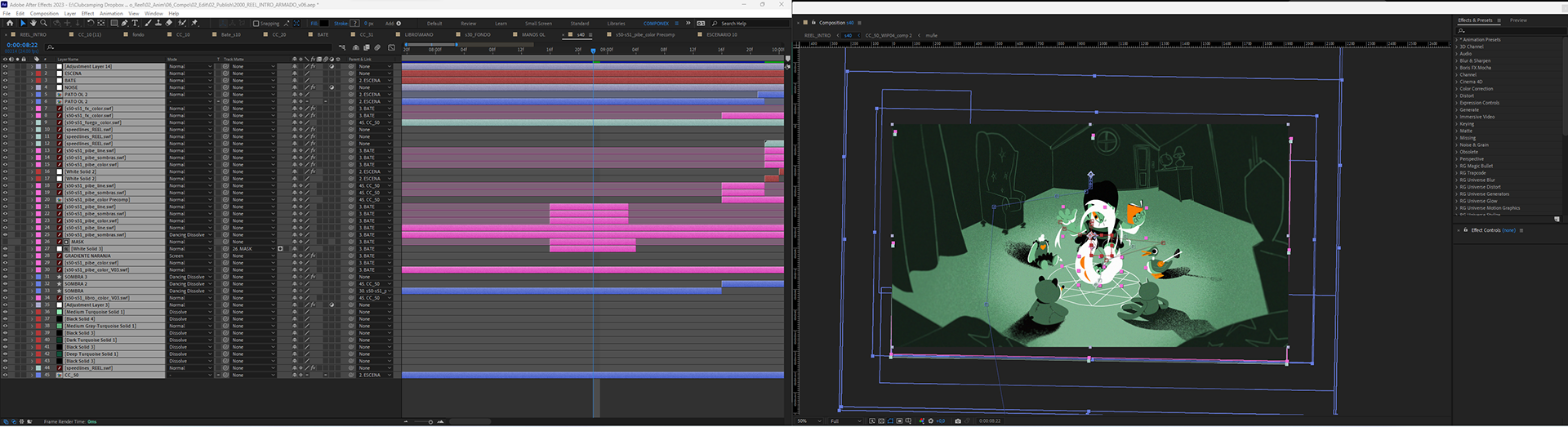
Task: Select the Hand tool
Action: click(33, 23)
